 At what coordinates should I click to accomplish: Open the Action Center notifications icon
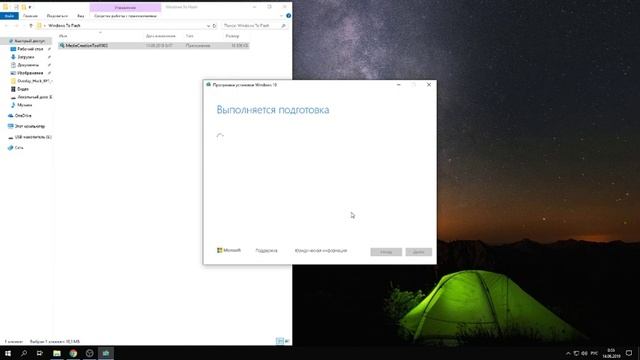pos(629,353)
